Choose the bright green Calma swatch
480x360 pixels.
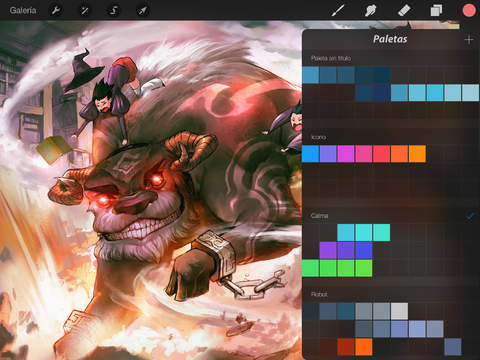(310, 268)
